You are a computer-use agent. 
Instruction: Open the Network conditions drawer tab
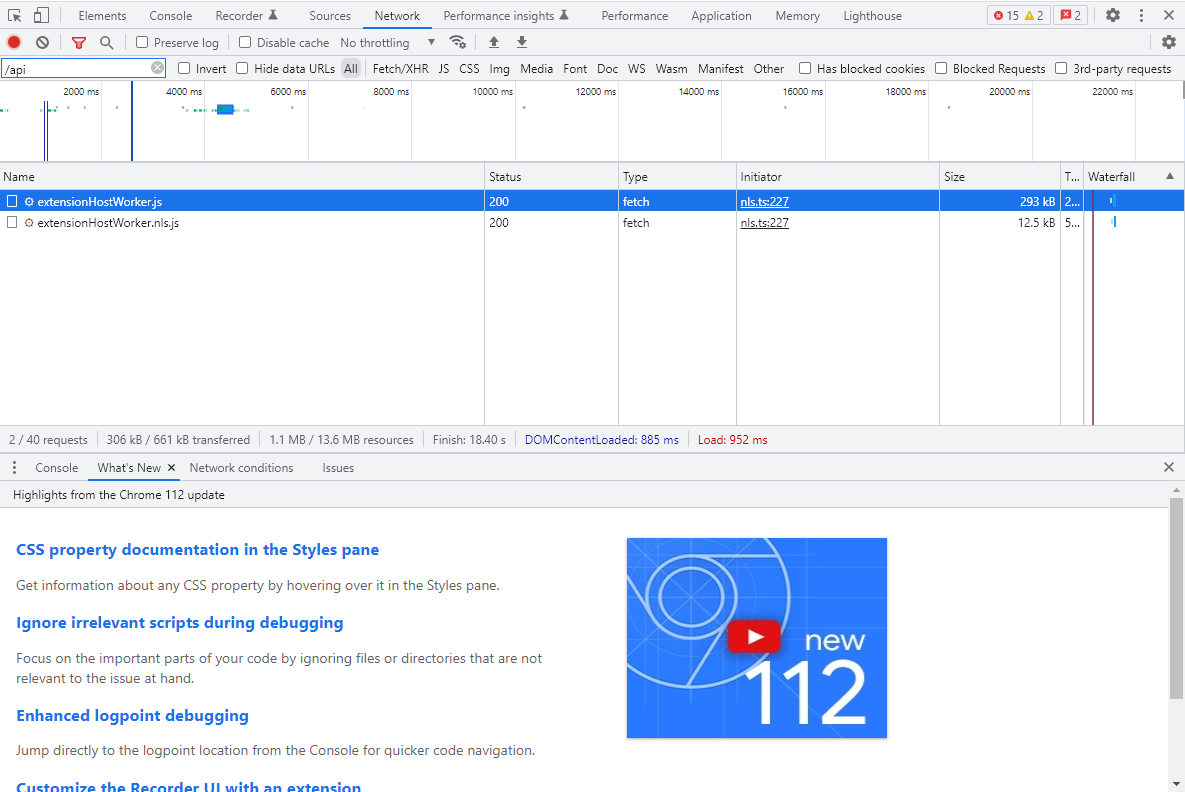[x=241, y=467]
